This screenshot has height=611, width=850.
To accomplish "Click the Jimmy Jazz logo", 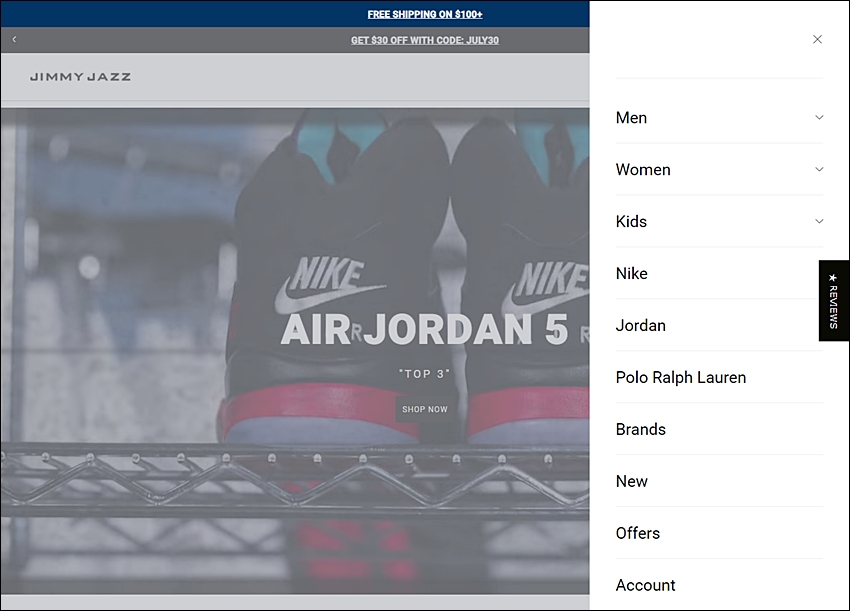I will tap(81, 77).
